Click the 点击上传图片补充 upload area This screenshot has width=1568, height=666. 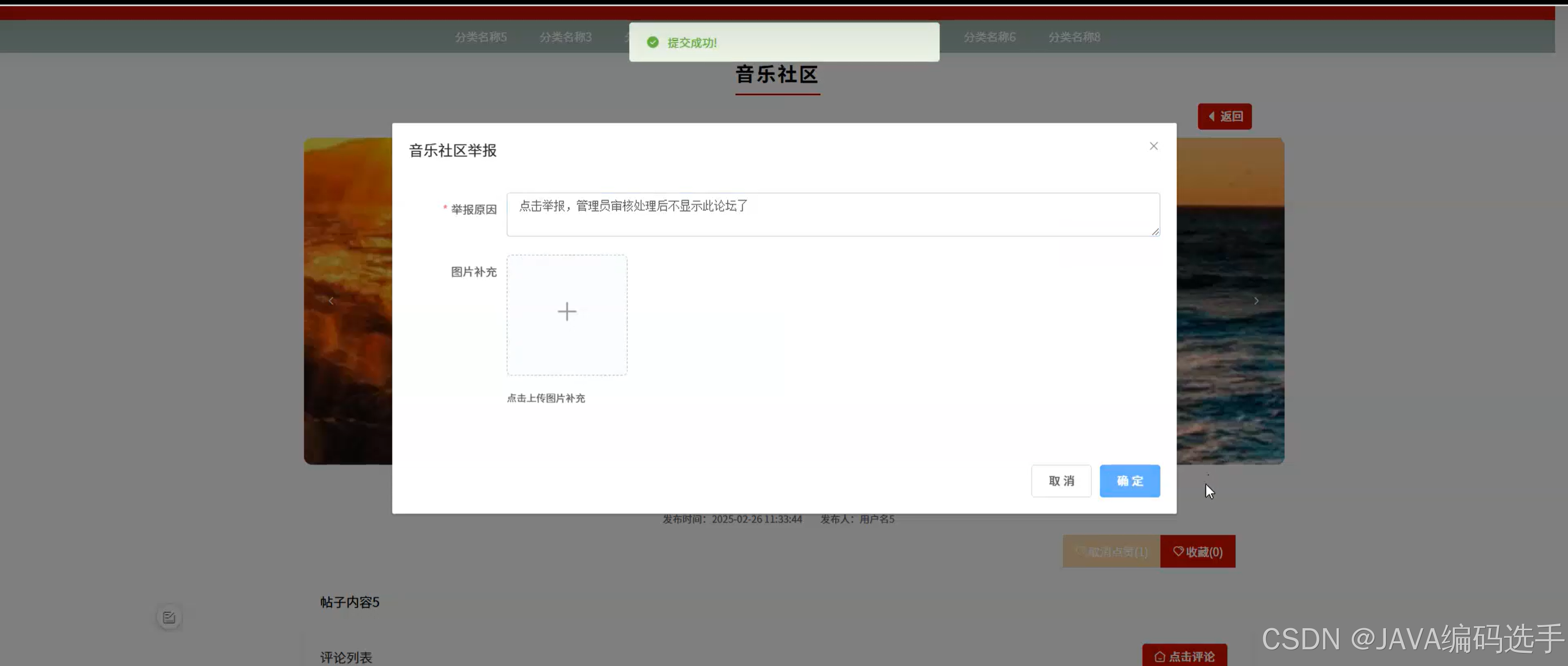tap(546, 398)
